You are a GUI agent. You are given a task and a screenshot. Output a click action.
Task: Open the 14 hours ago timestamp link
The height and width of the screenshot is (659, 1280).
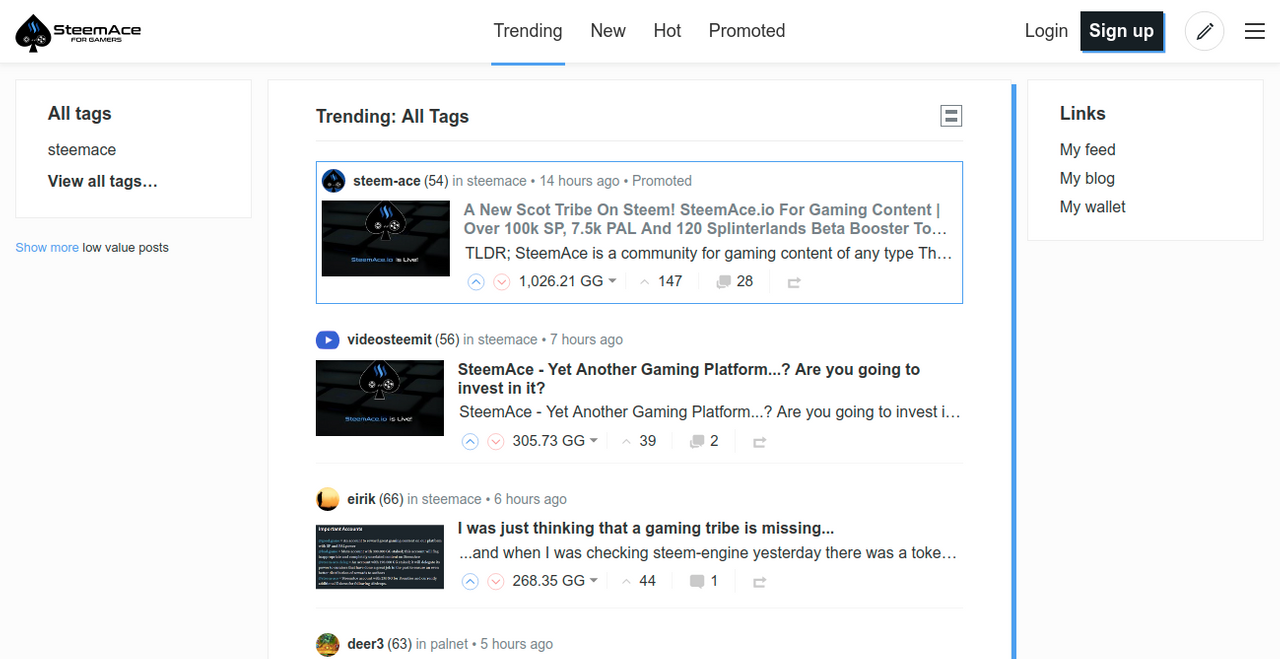(x=580, y=181)
